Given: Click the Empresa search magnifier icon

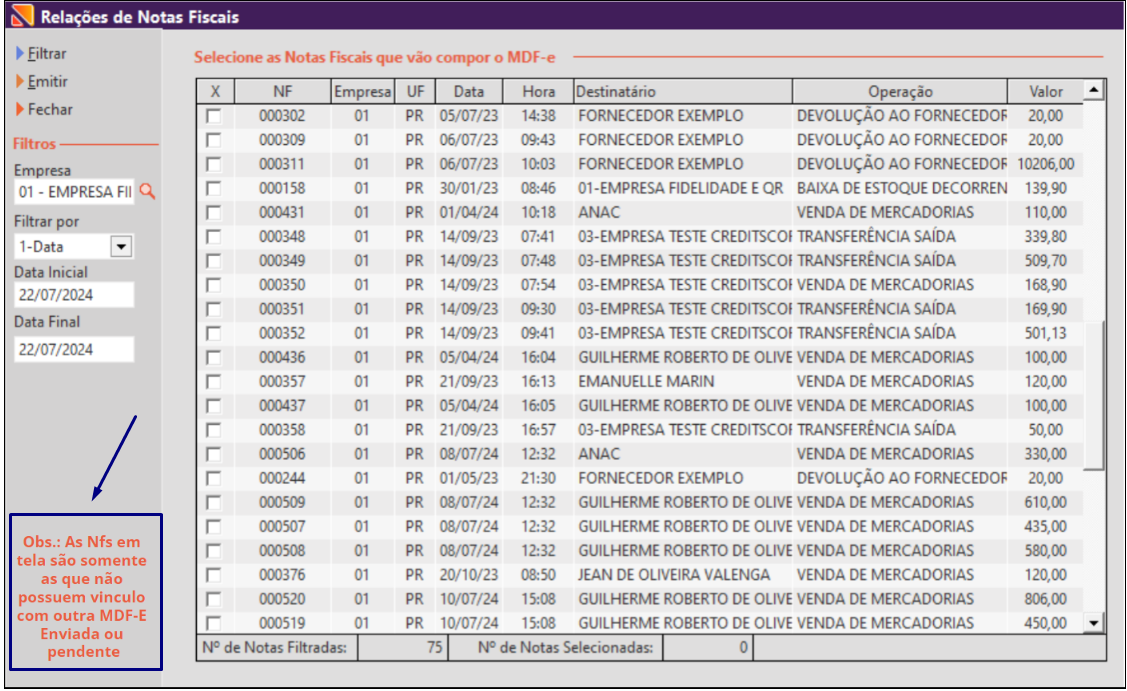Looking at the screenshot, I should (x=147, y=191).
